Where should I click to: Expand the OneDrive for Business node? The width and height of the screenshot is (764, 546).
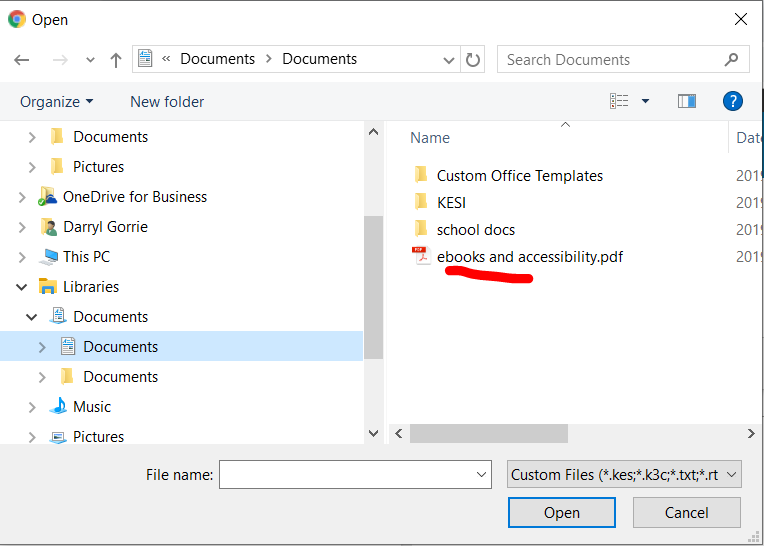click(x=22, y=197)
